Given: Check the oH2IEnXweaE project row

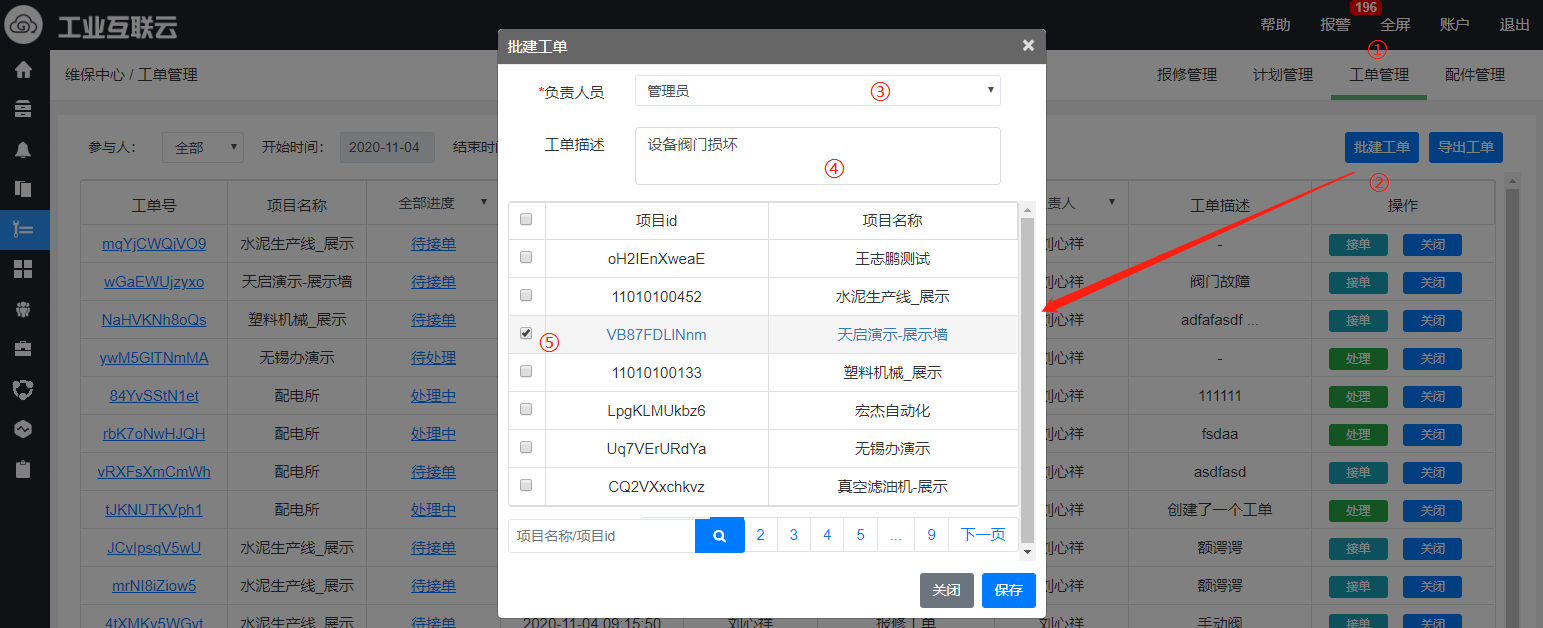Looking at the screenshot, I should pyautogui.click(x=526, y=258).
